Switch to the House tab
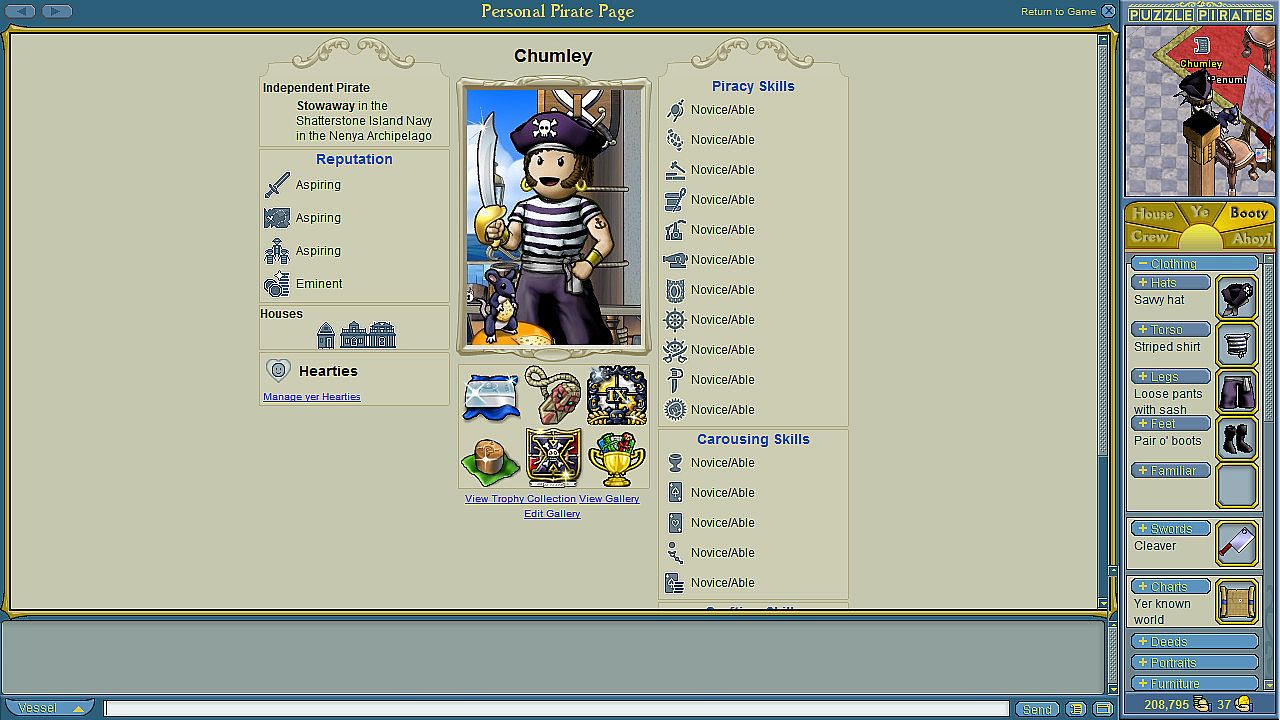Image resolution: width=1280 pixels, height=720 pixels. (1152, 214)
